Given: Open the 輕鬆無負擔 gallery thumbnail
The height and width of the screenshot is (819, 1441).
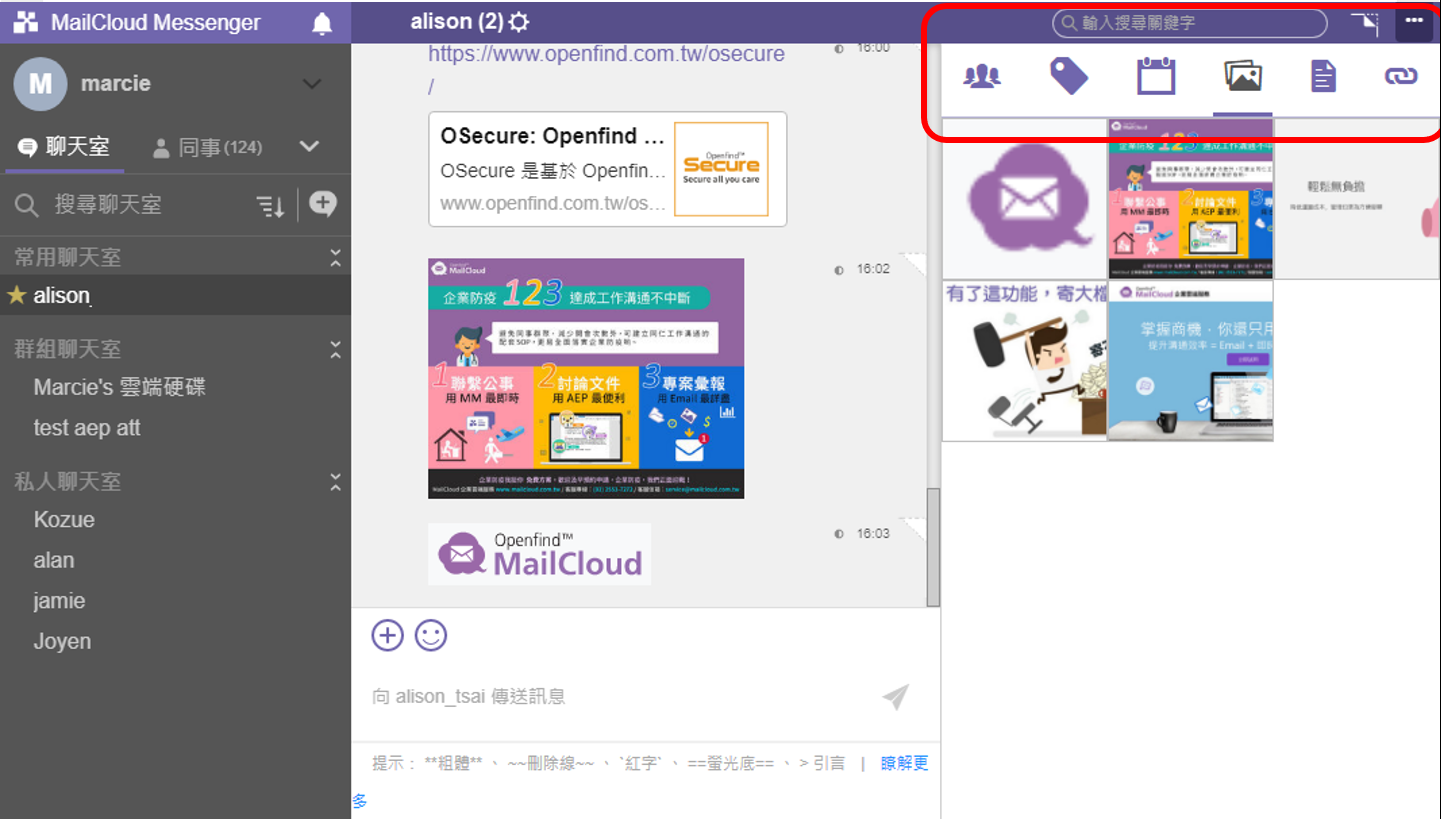Looking at the screenshot, I should tap(1357, 198).
